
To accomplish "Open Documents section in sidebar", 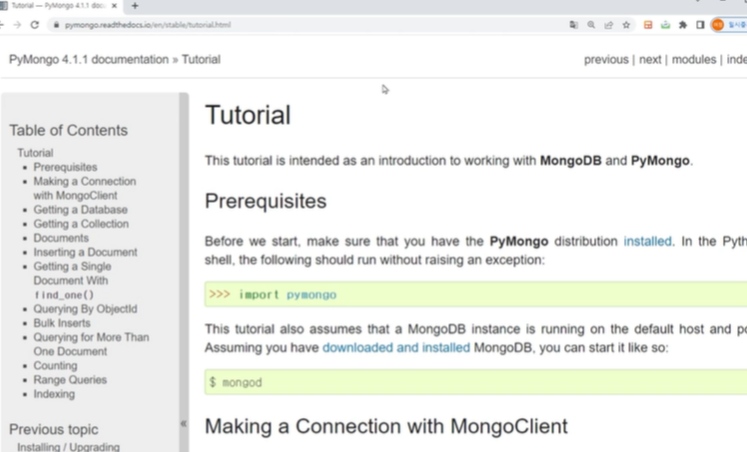I will pos(61,238).
